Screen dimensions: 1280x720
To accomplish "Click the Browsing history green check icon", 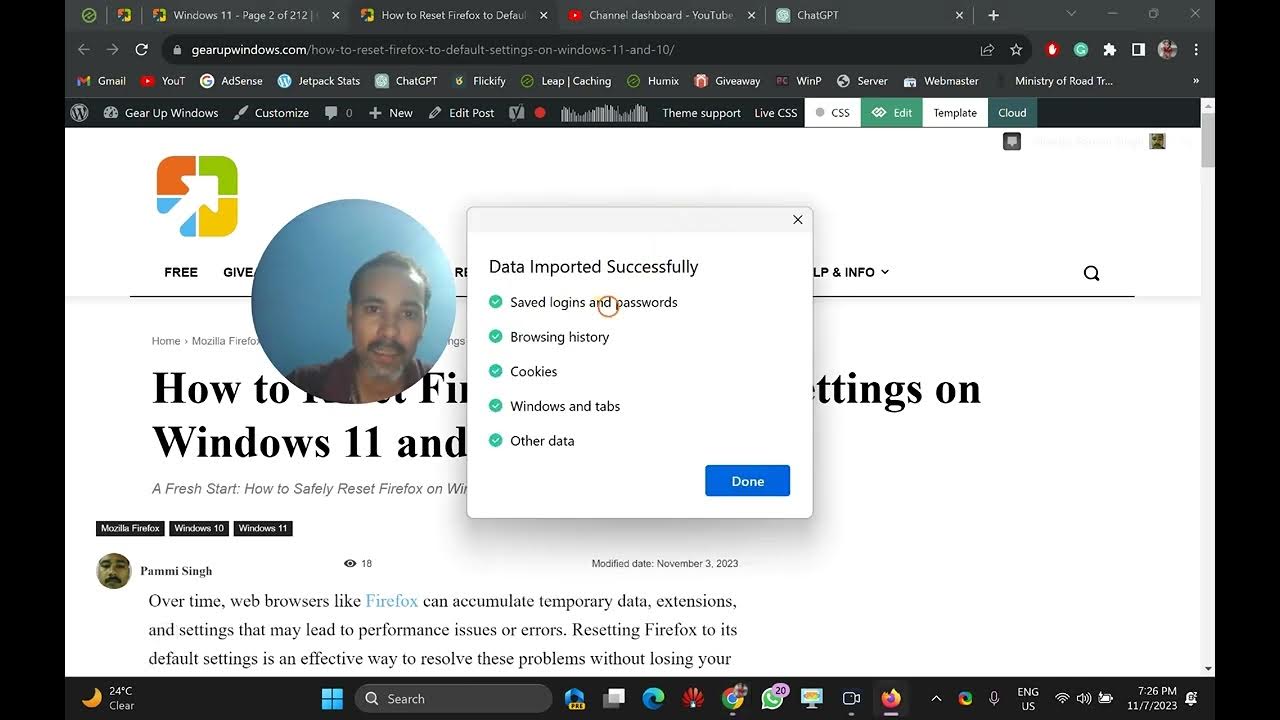I will [x=495, y=337].
